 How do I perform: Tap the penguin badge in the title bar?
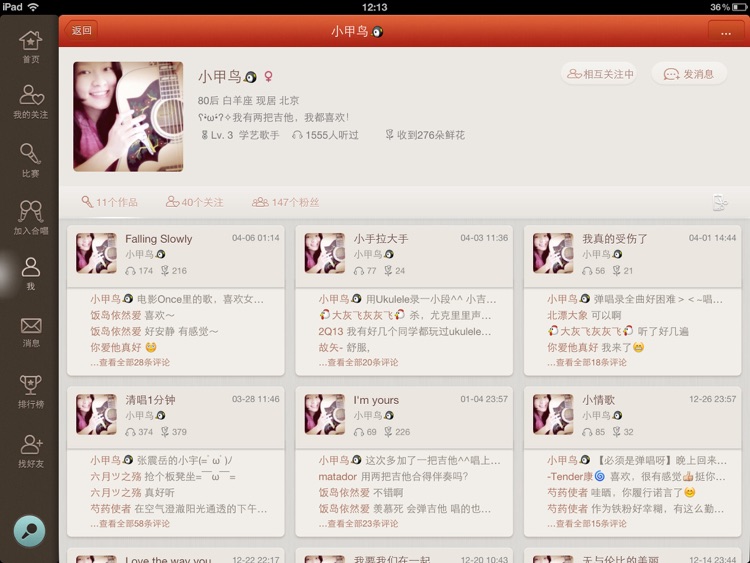coord(377,32)
